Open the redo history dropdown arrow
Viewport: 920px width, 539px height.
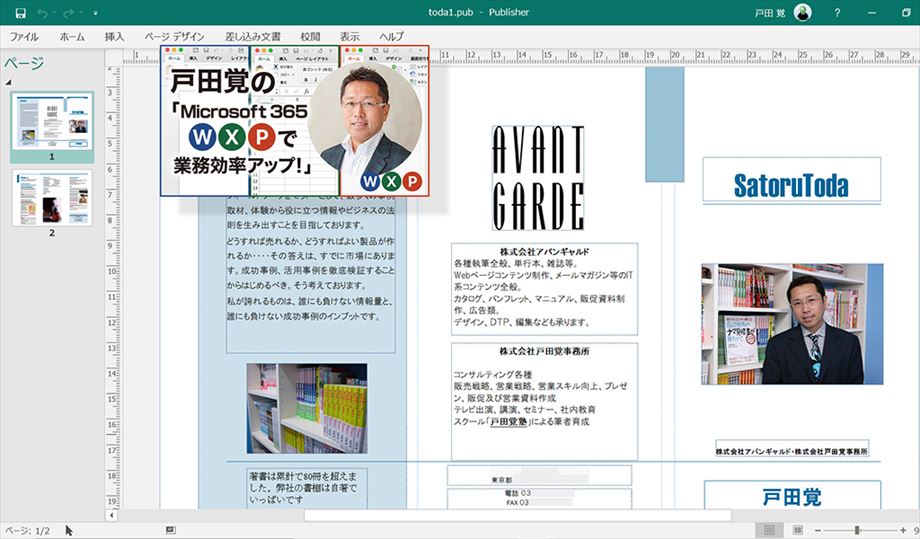80,13
